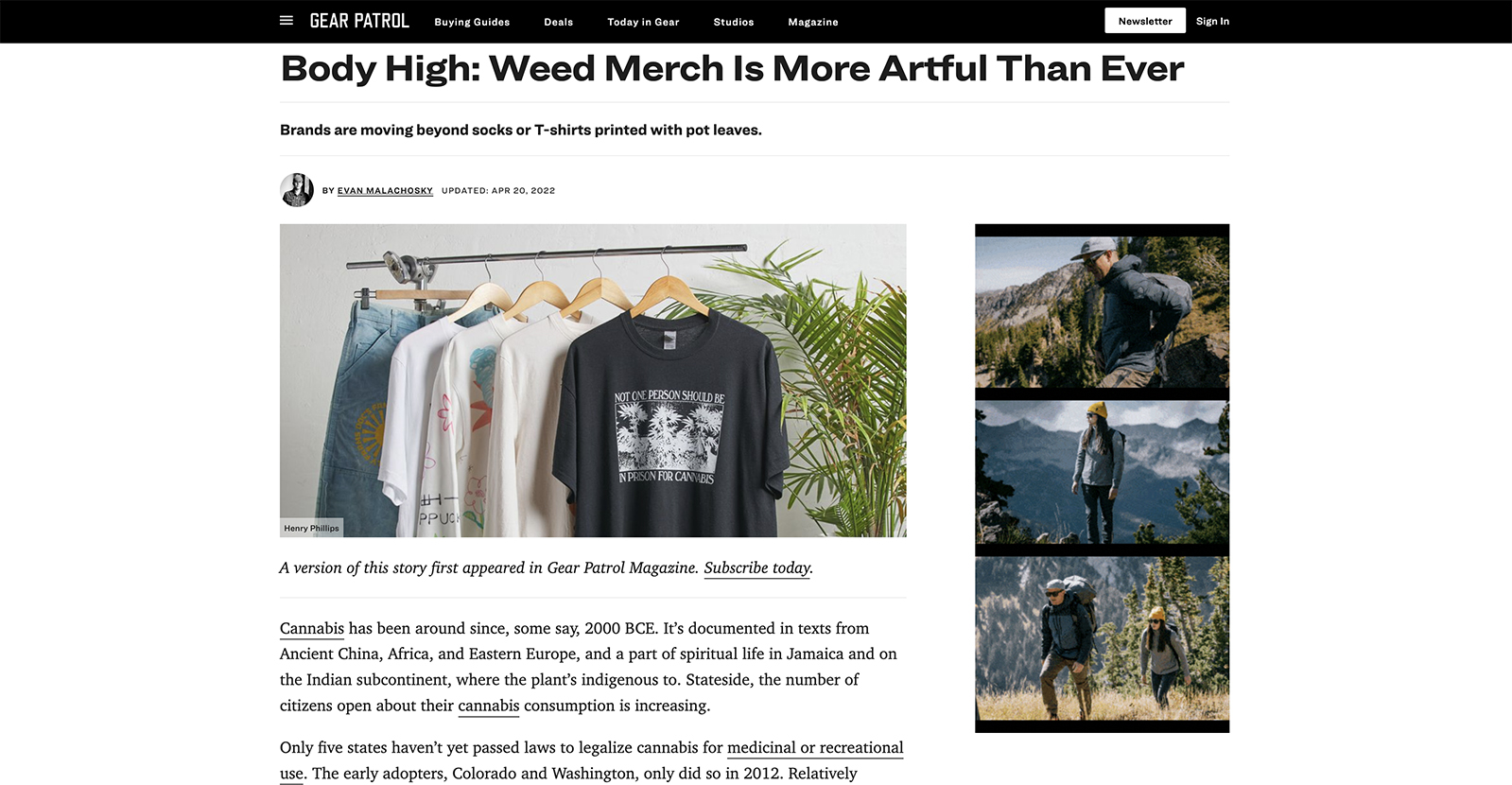1512x785 pixels.
Task: Open author Evan Malachosky's page
Action: pos(385,191)
